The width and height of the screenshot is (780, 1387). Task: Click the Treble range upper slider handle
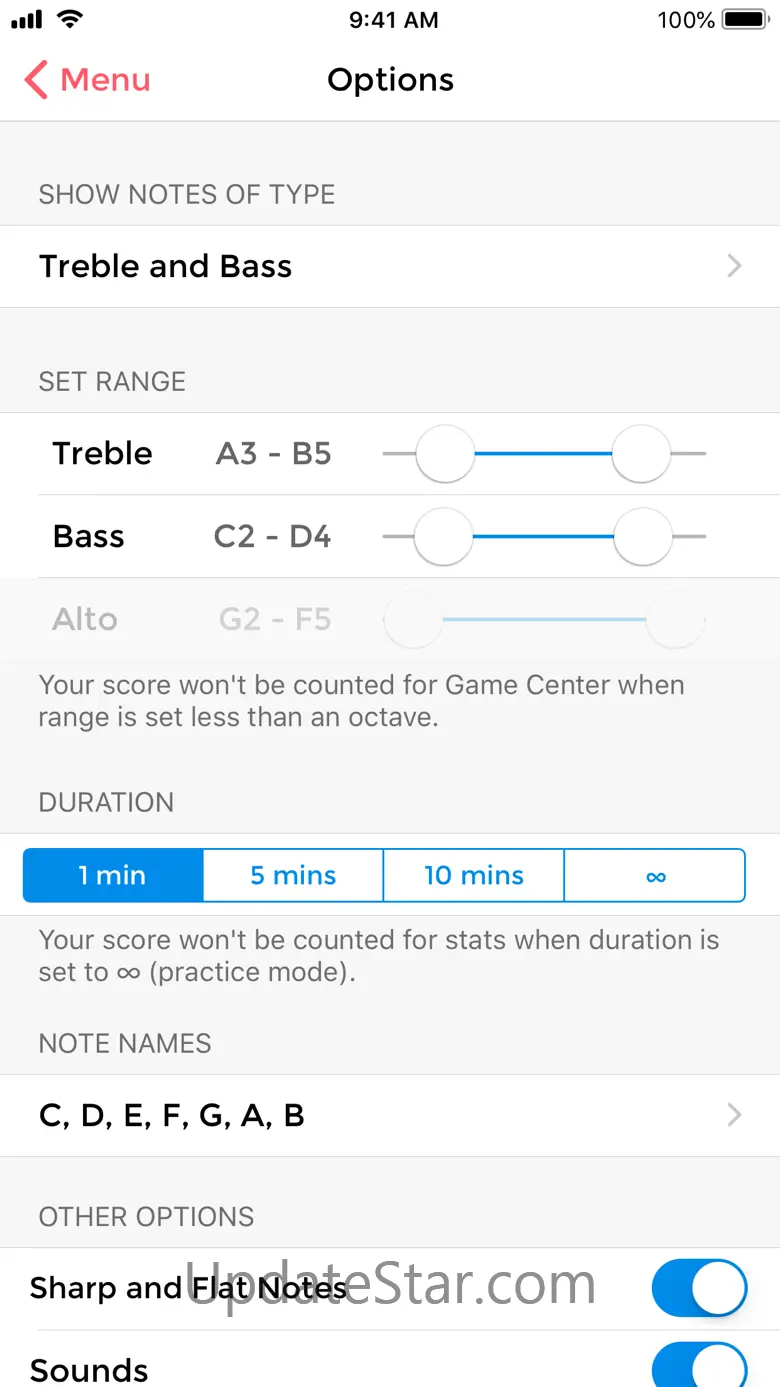(641, 454)
